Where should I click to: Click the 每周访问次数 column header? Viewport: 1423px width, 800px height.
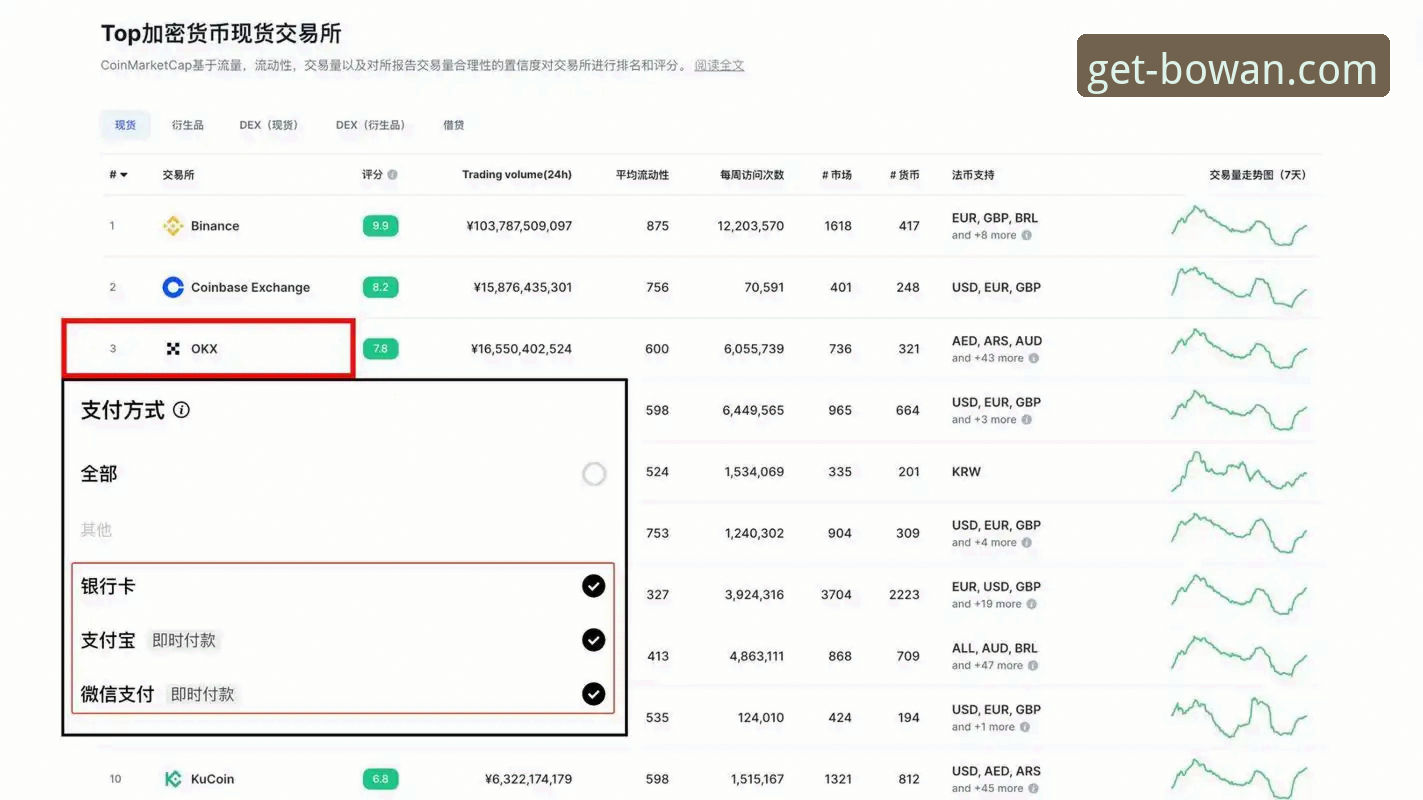pyautogui.click(x=752, y=175)
